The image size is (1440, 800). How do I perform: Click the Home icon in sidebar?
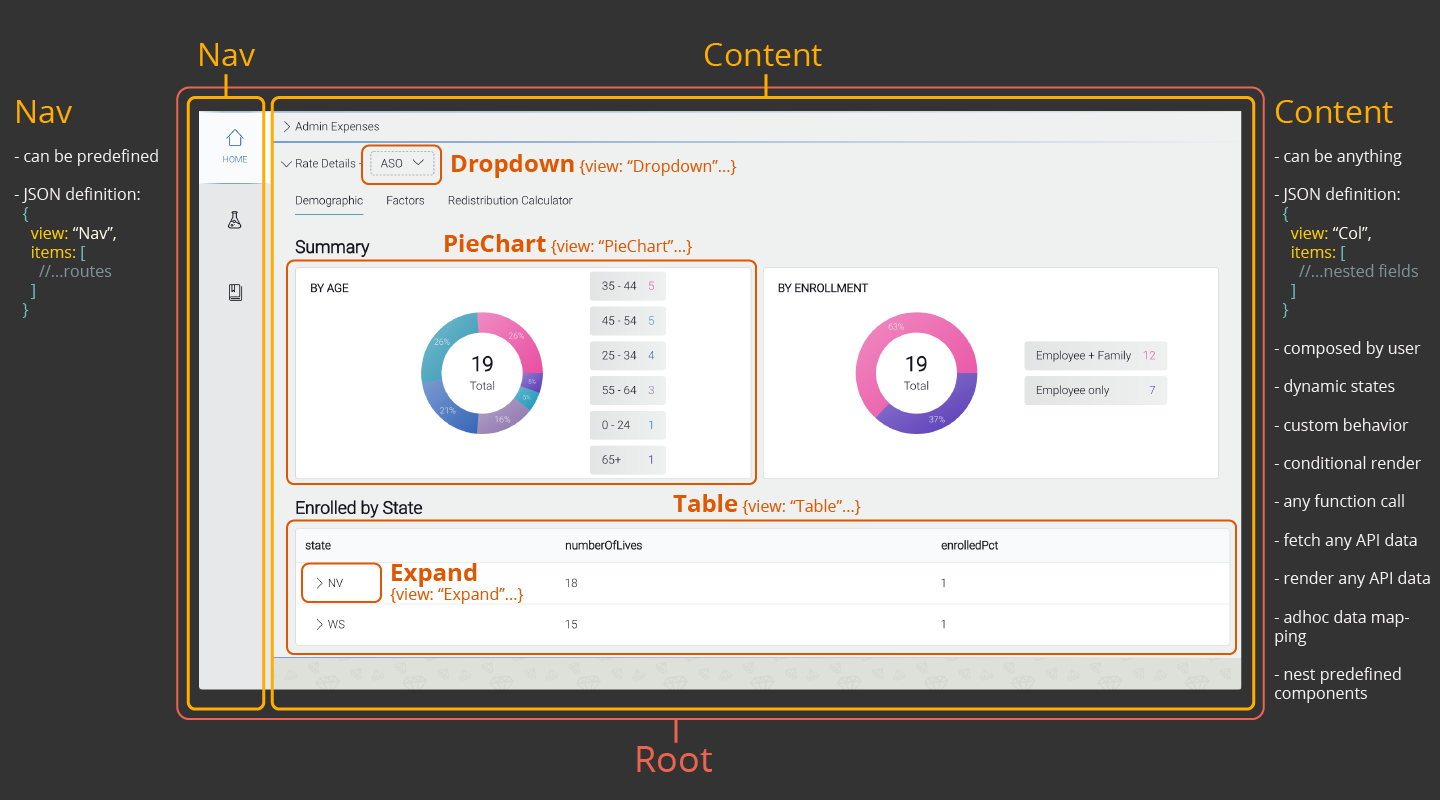234,145
